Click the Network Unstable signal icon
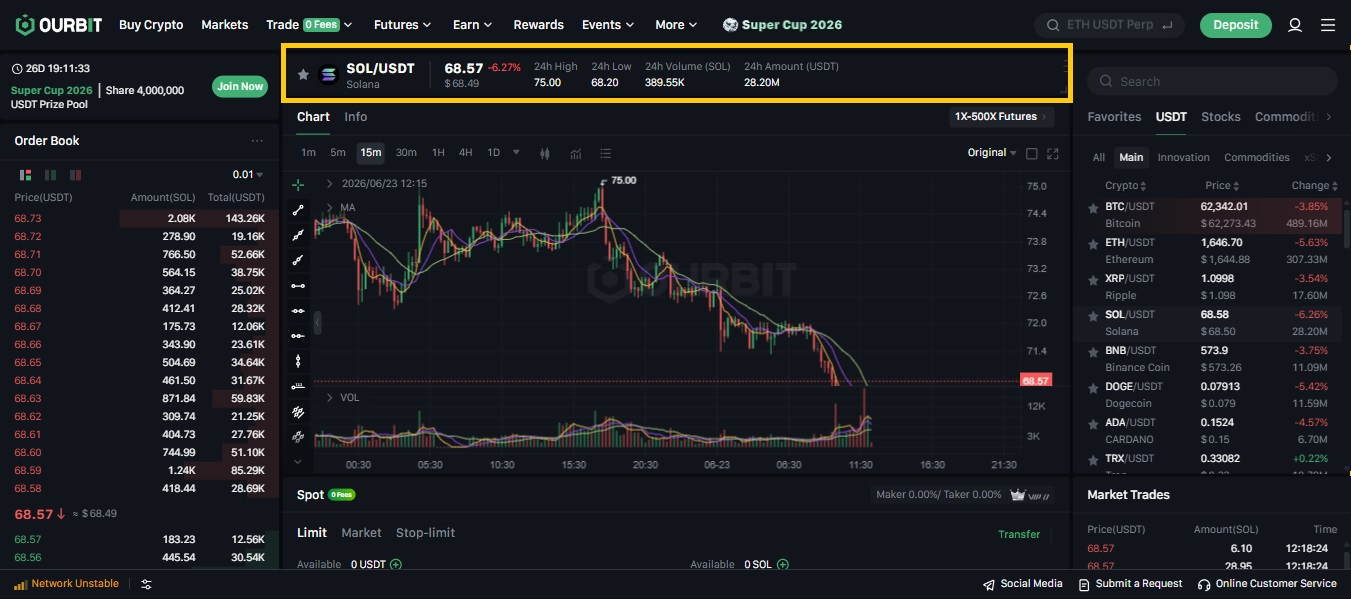This screenshot has height=599, width=1351. tap(20, 584)
